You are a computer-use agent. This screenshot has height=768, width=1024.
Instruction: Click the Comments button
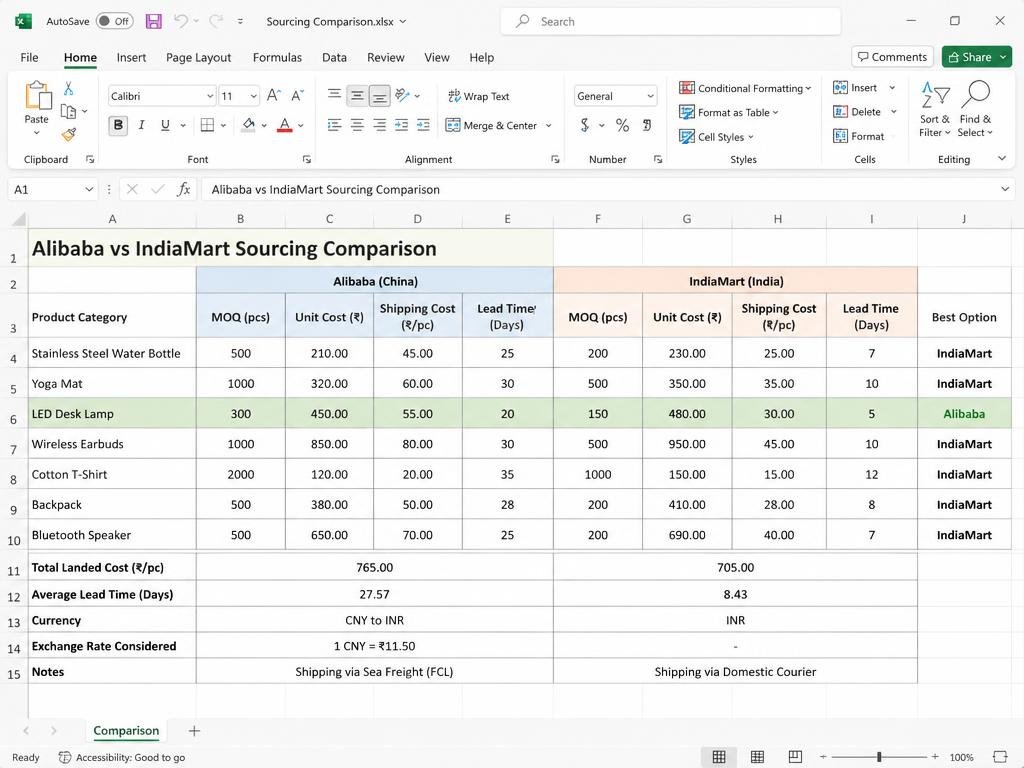[x=892, y=57]
